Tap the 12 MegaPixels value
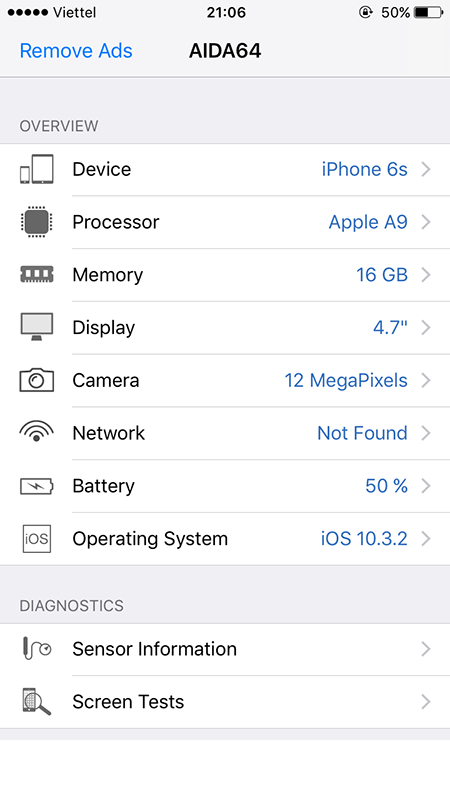450x800 pixels. click(x=346, y=380)
